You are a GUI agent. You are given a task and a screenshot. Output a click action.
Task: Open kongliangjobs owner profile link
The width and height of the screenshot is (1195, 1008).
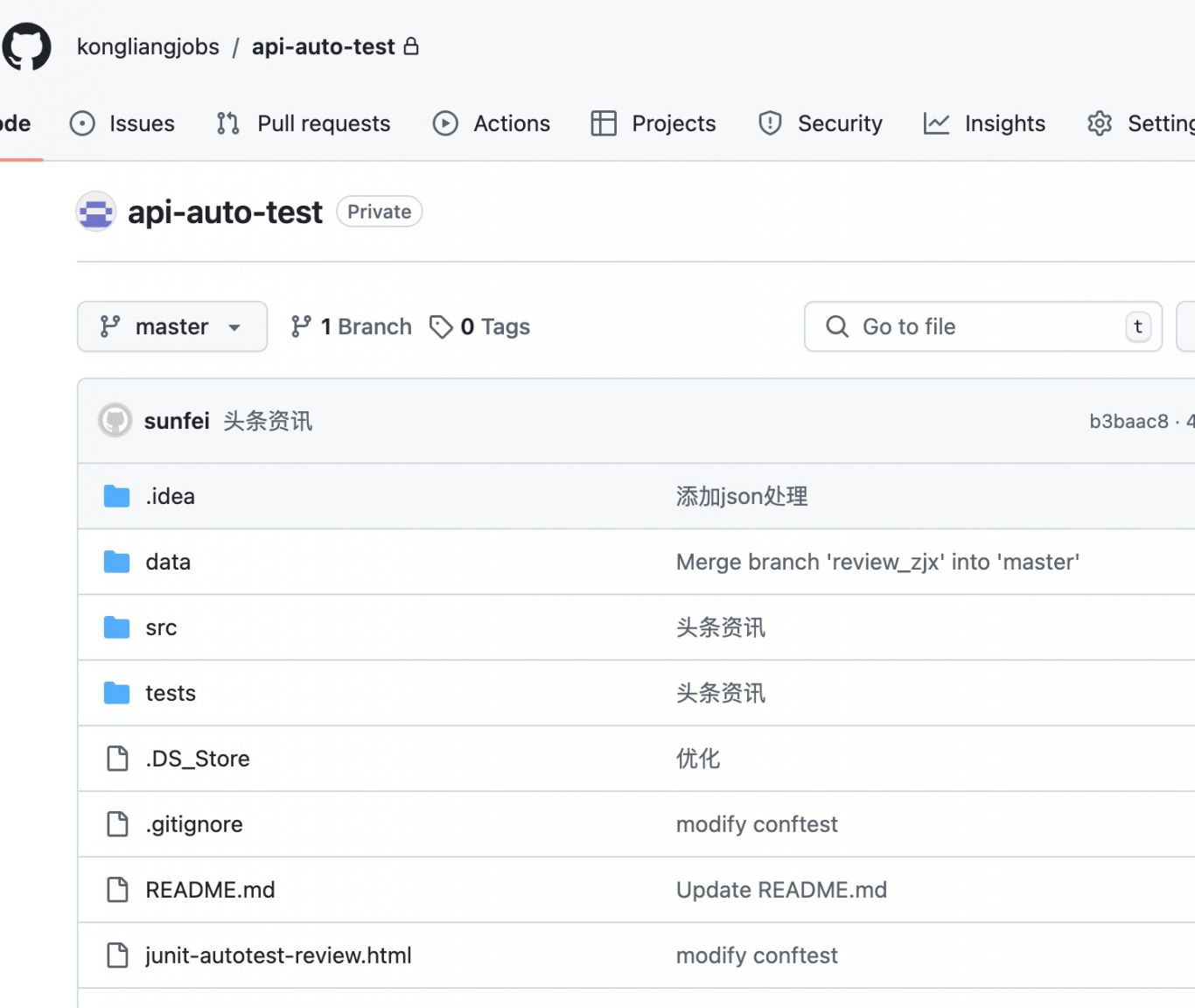coord(148,46)
